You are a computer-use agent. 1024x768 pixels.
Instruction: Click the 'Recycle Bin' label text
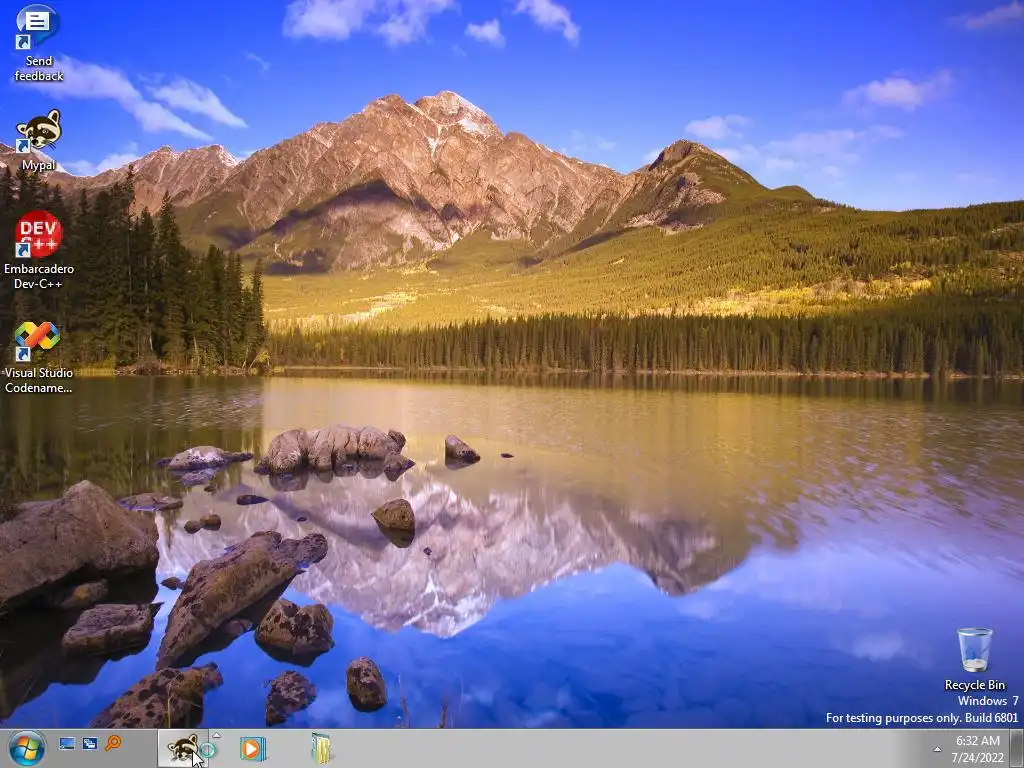(x=974, y=685)
